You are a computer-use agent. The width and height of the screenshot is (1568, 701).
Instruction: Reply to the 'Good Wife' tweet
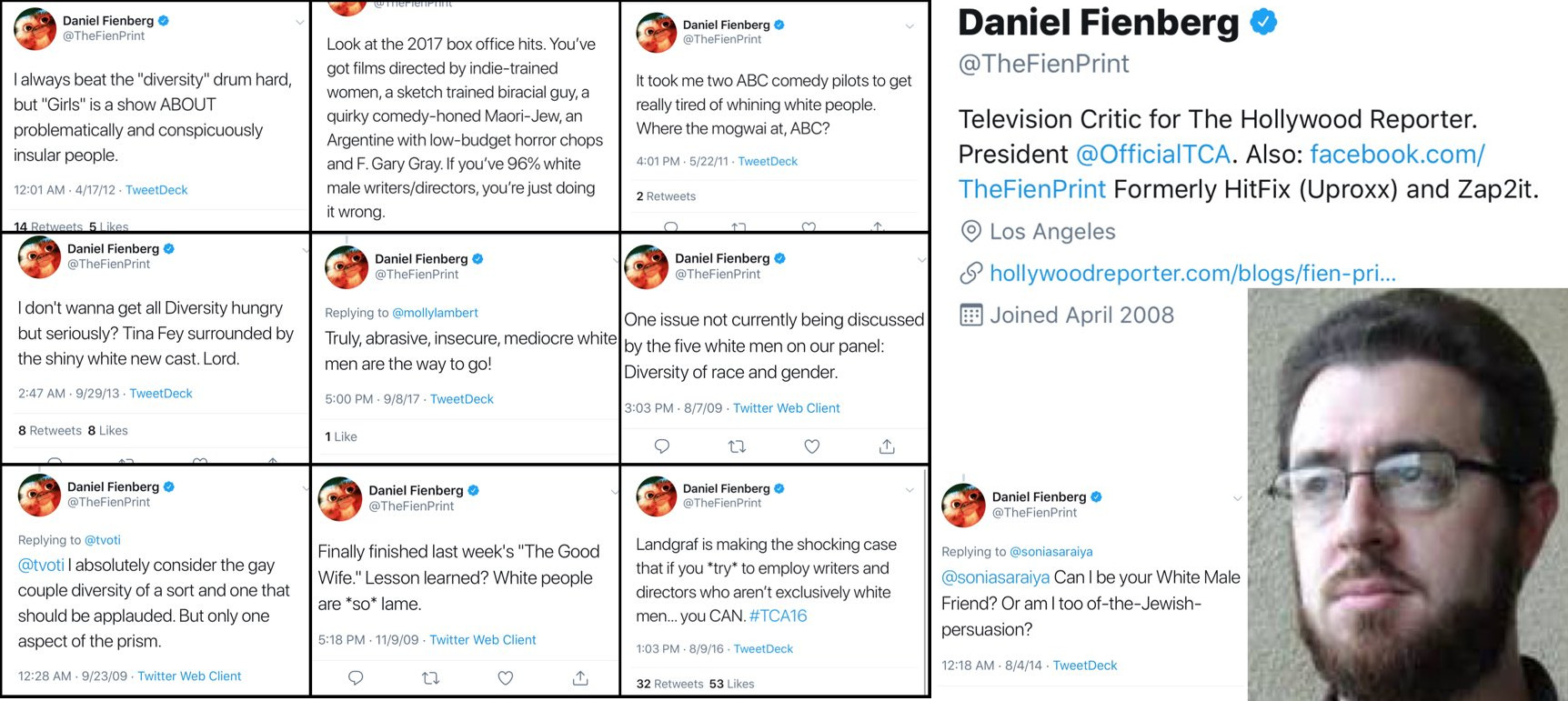[x=356, y=677]
